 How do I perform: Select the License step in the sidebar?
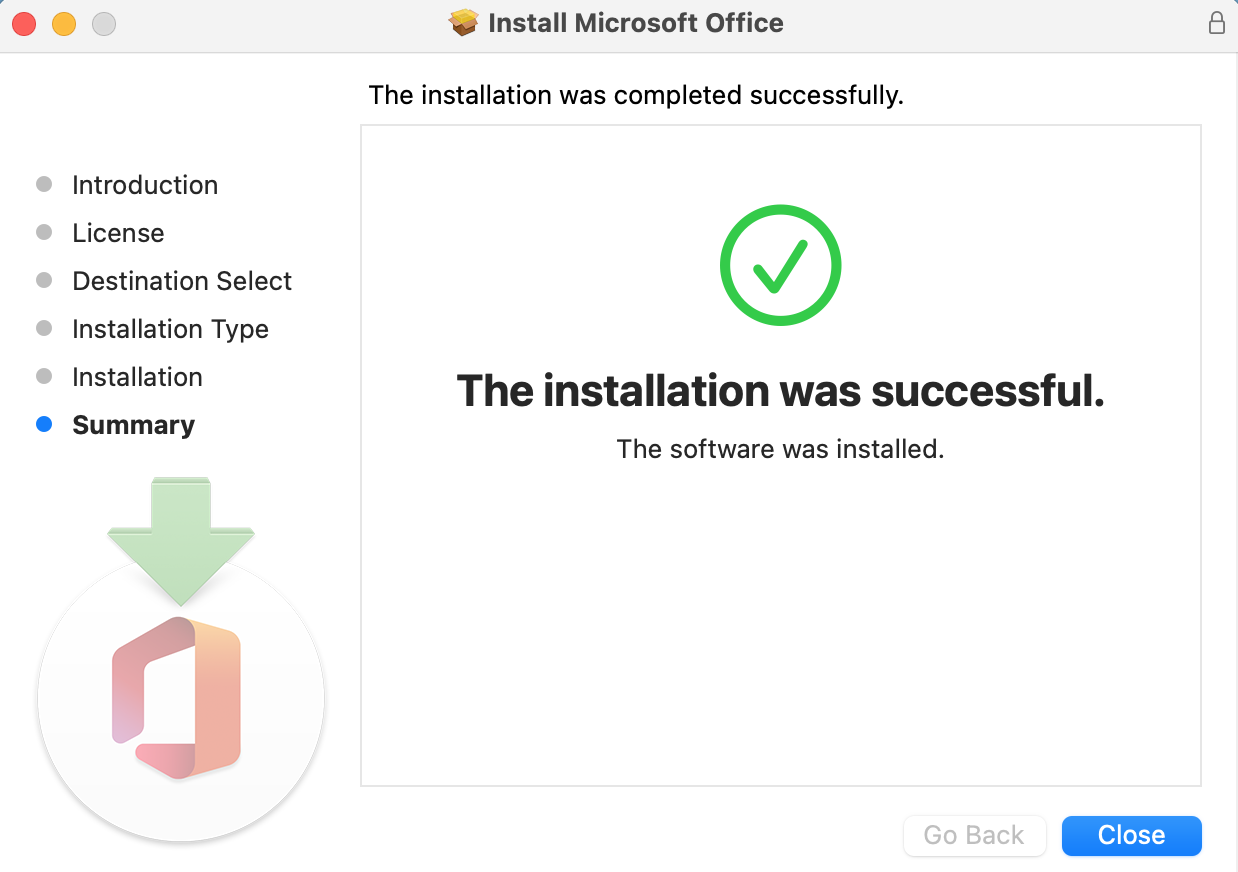click(x=118, y=233)
